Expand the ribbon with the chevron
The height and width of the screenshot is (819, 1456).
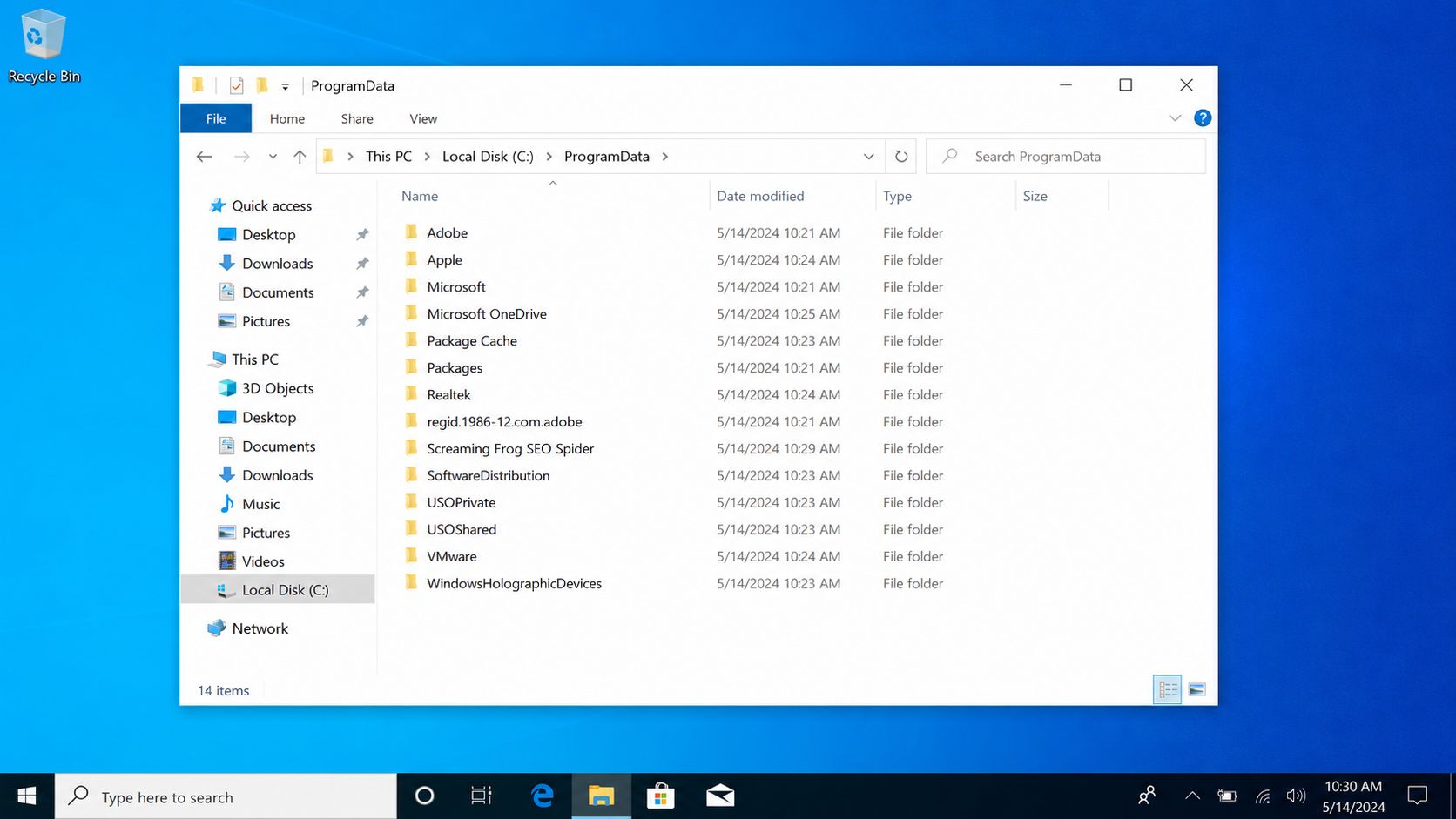coord(1175,118)
